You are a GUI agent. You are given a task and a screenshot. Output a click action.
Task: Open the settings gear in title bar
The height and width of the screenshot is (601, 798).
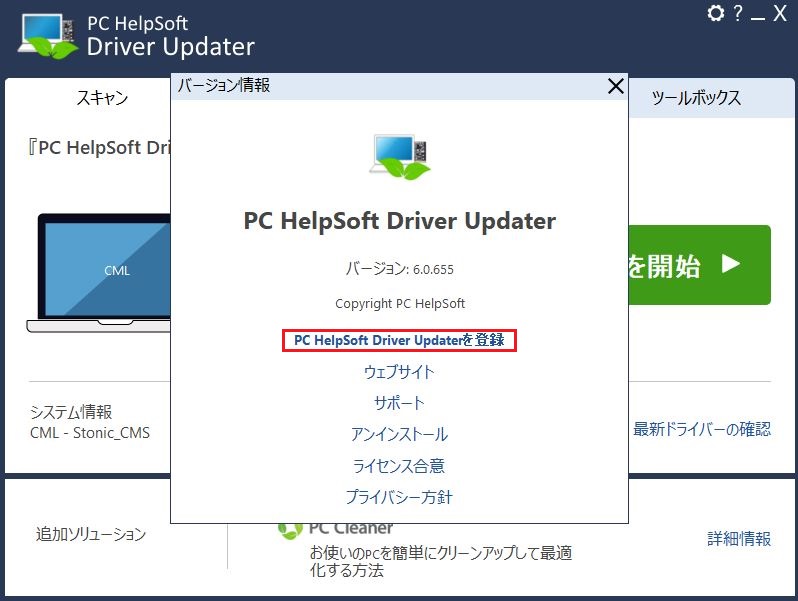click(716, 13)
